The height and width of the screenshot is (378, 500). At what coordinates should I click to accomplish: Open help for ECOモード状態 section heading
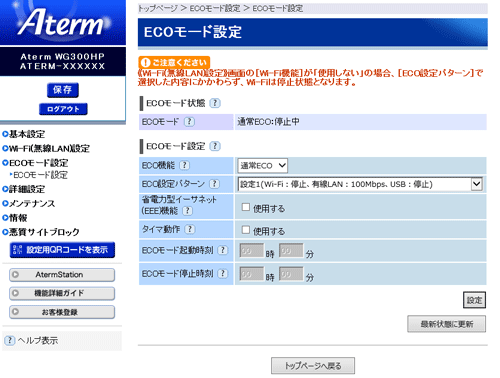coord(215,103)
